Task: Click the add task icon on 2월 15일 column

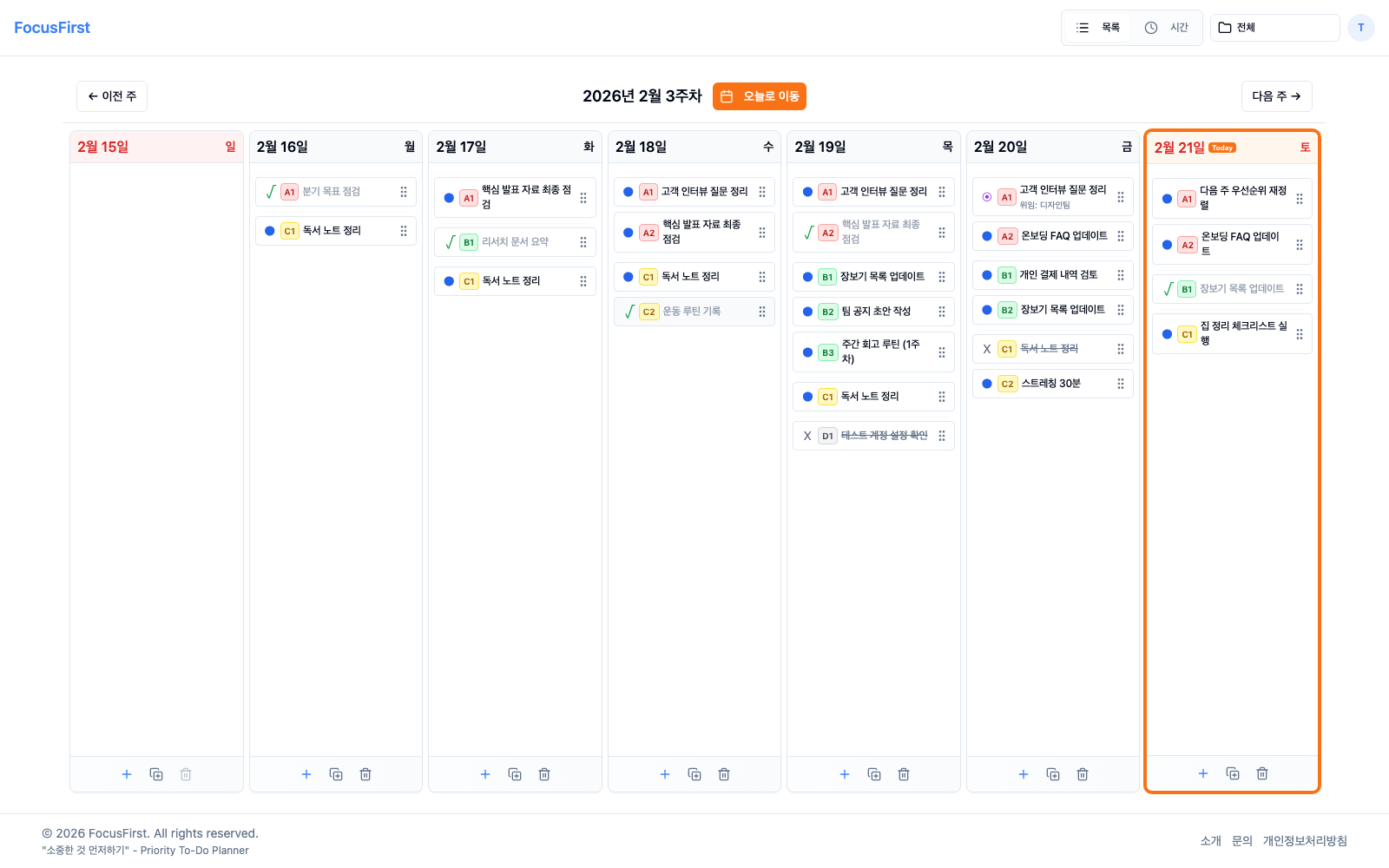Action: pos(127,773)
